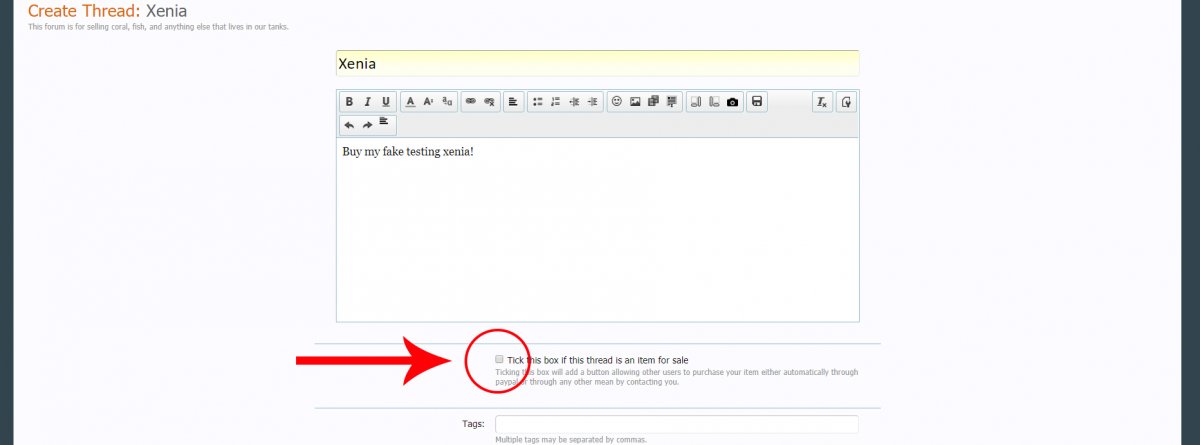Insert an ordered numbered list
Viewport: 1200px width, 445px height.
(x=556, y=102)
